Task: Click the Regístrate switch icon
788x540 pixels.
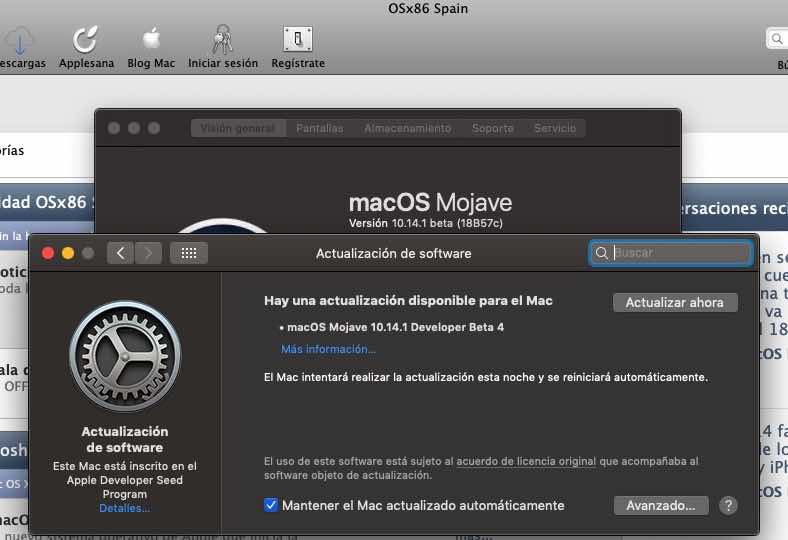Action: (x=298, y=39)
